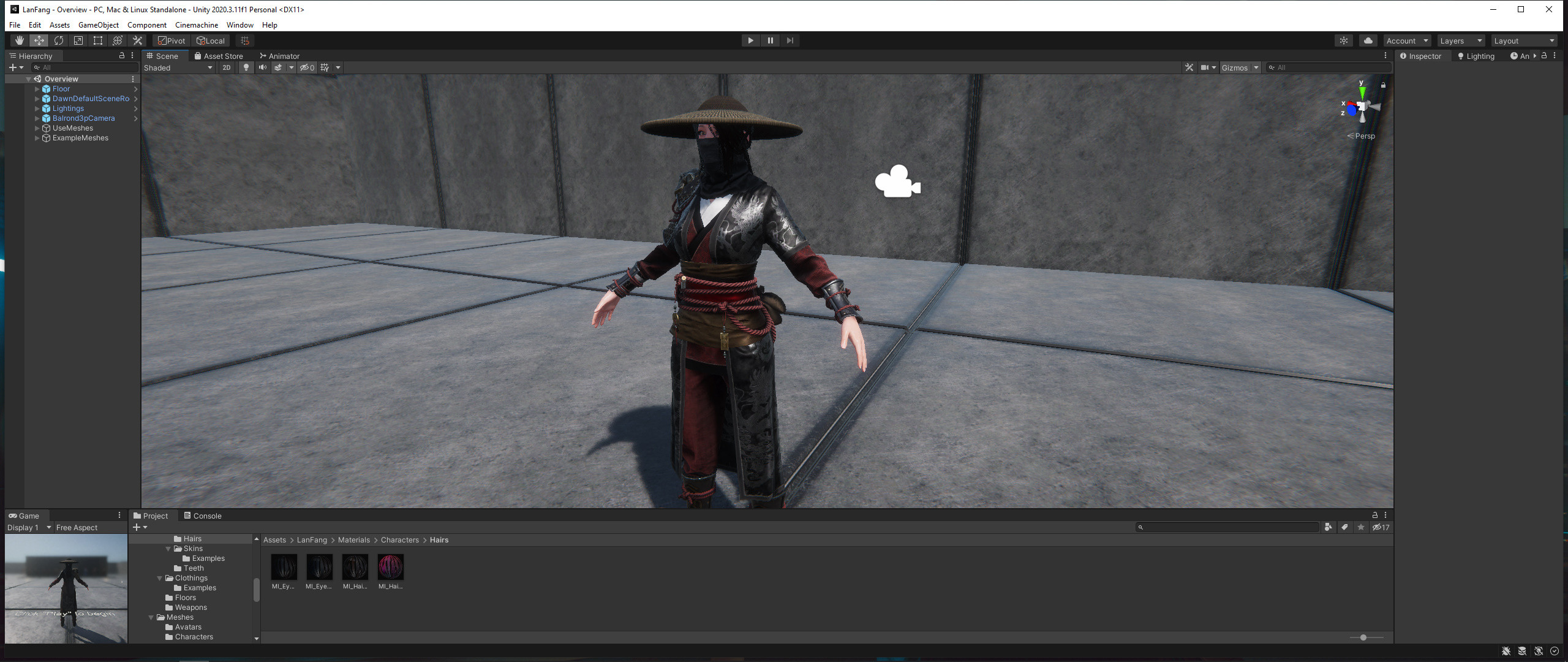Open the Account dropdown
The height and width of the screenshot is (662, 1568).
pos(1407,40)
